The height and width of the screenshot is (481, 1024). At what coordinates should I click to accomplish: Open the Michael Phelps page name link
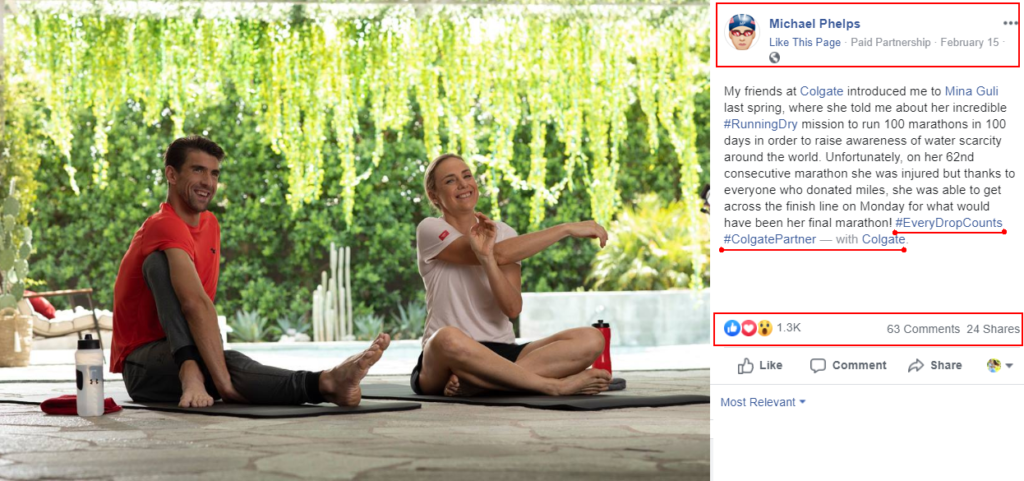coord(814,24)
